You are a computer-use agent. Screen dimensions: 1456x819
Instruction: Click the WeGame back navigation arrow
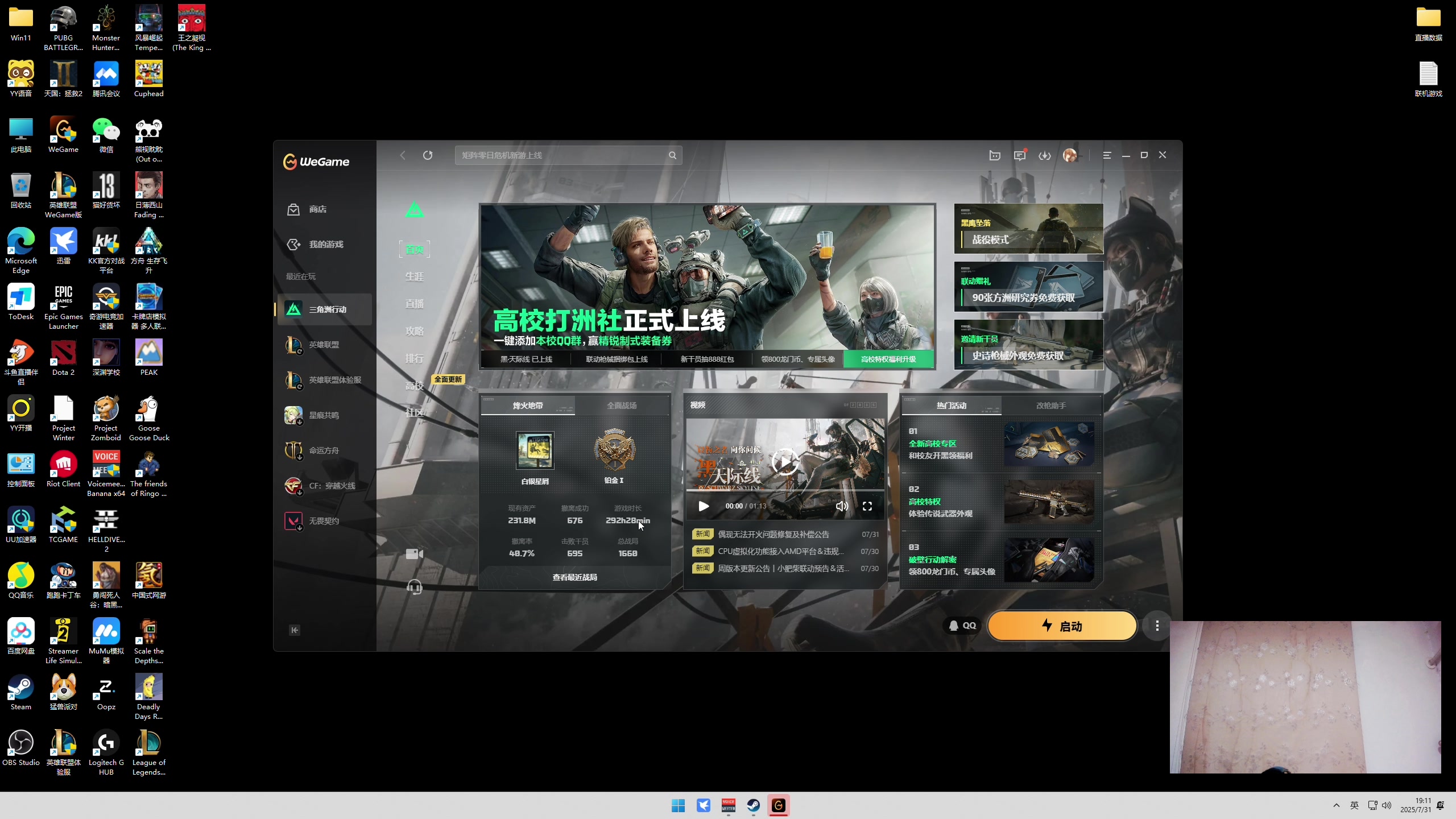coord(403,155)
